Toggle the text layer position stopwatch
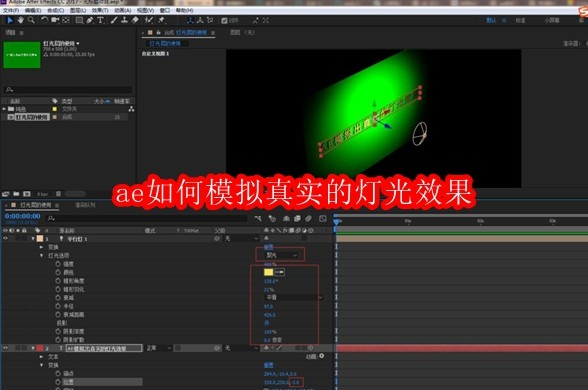This screenshot has width=588, height=390. tap(58, 382)
